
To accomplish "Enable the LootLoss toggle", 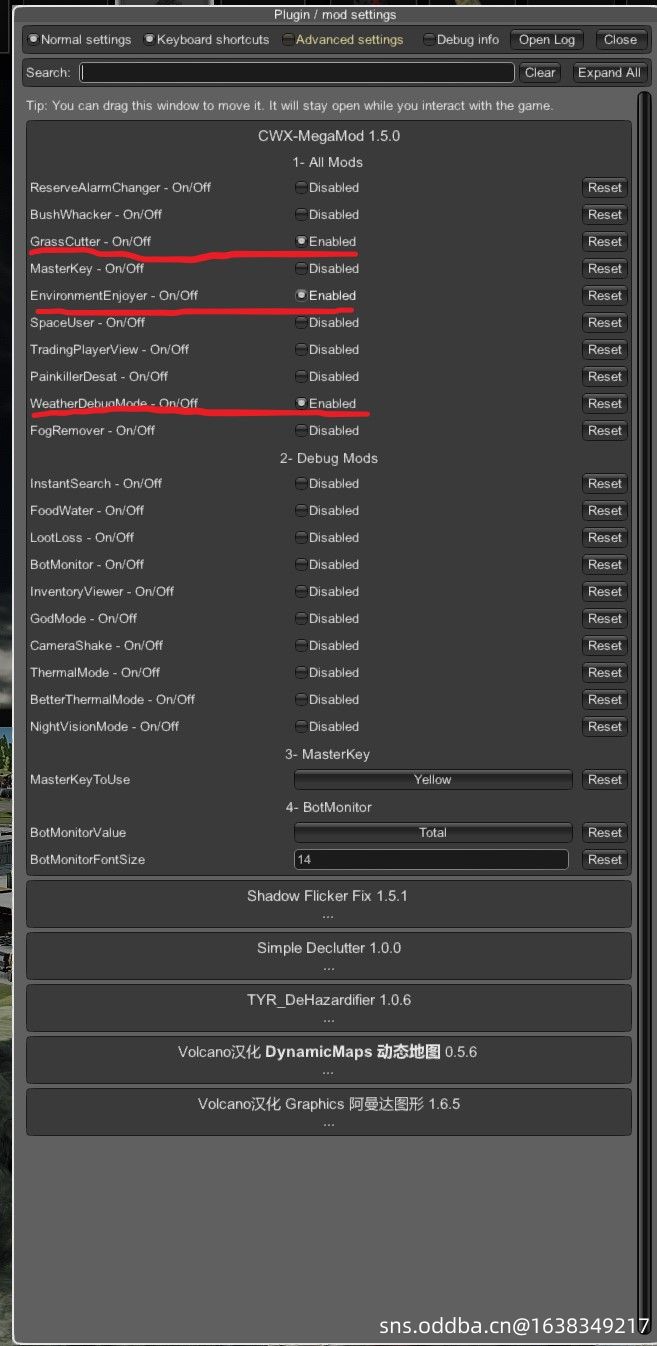I will coord(327,538).
